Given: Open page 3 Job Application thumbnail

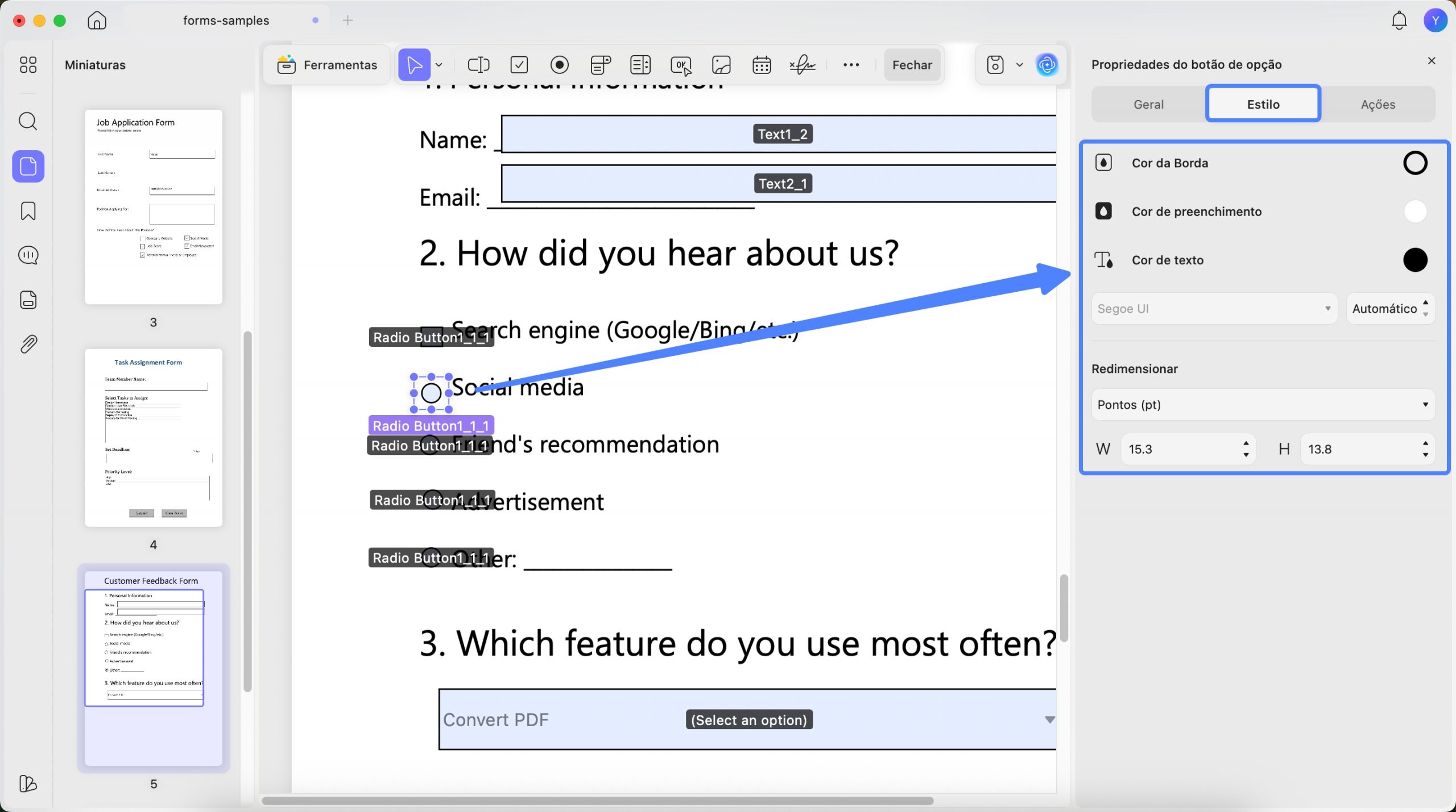Looking at the screenshot, I should (x=154, y=207).
